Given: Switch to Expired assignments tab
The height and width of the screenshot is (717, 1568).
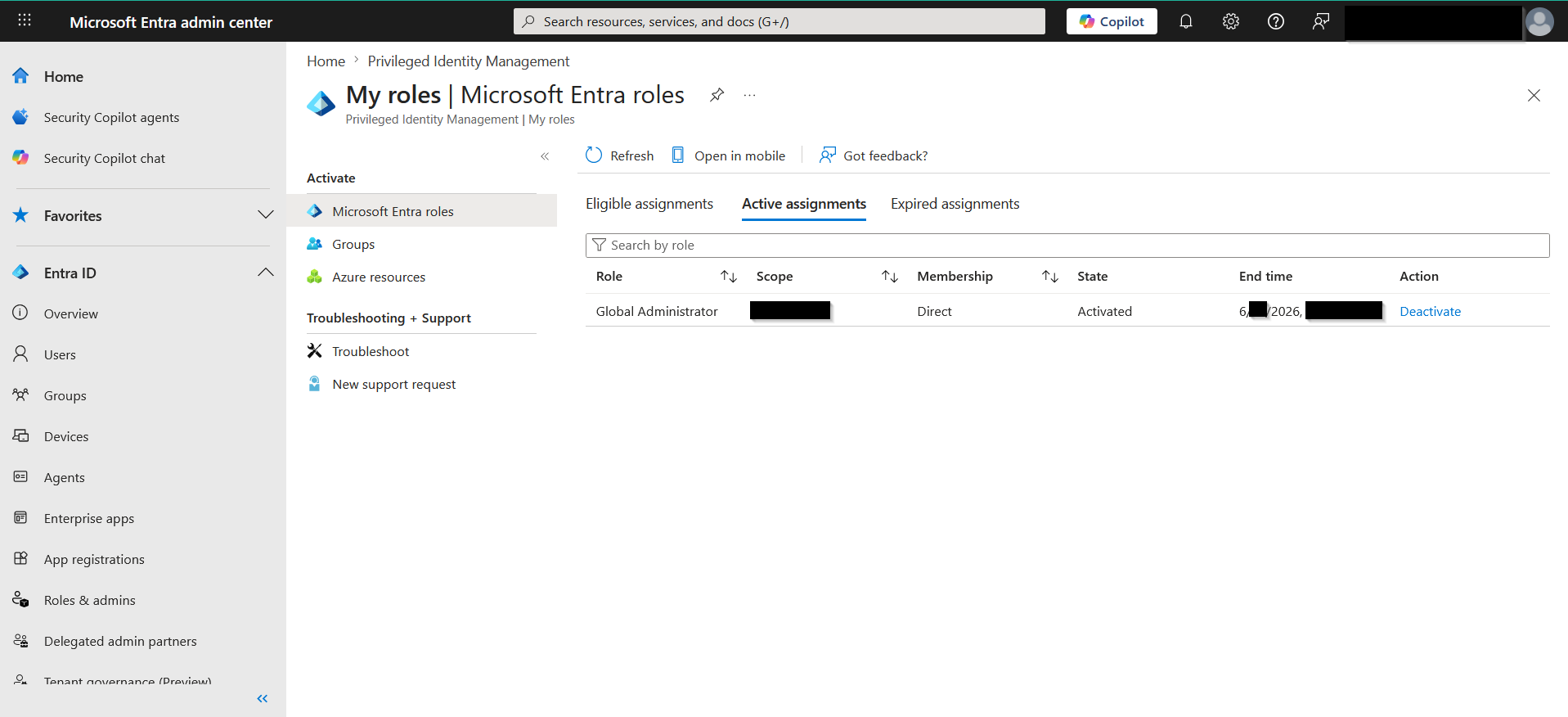Looking at the screenshot, I should tap(955, 204).
